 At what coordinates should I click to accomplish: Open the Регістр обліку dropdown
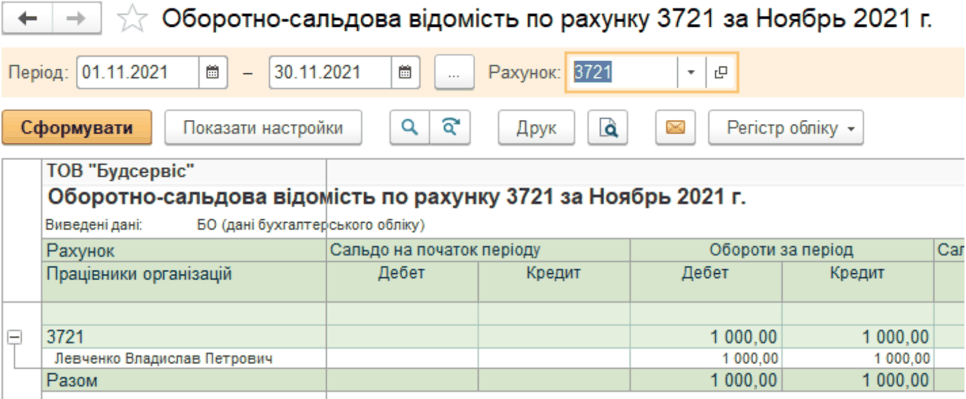pos(786,127)
